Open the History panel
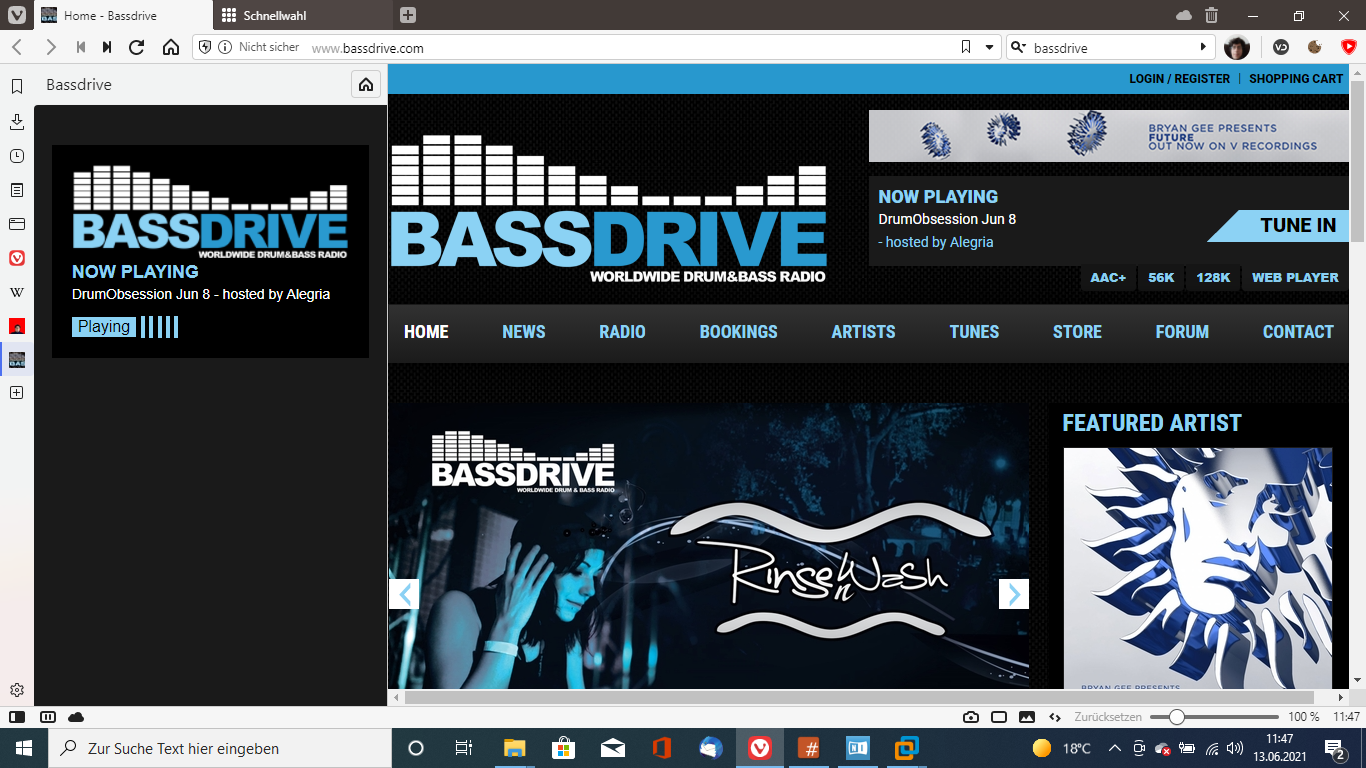The image size is (1366, 768). (17, 156)
